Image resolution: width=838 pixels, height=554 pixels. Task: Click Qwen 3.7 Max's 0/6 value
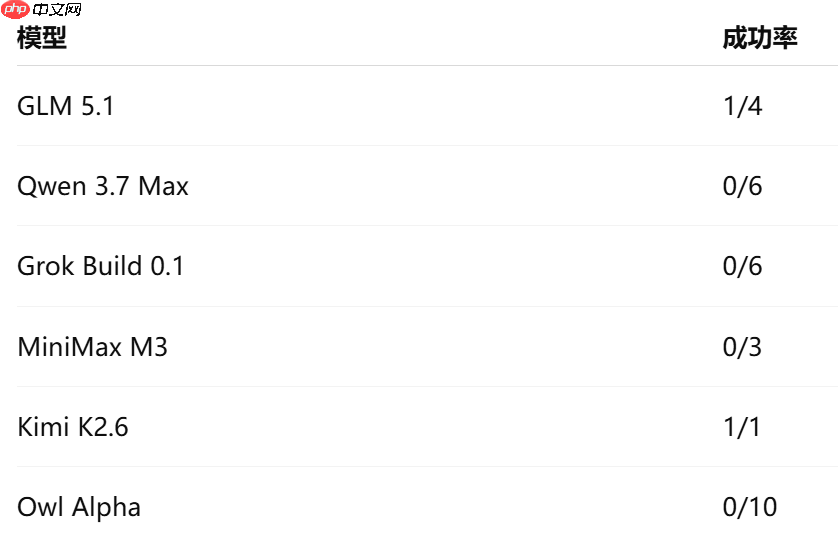coord(742,186)
